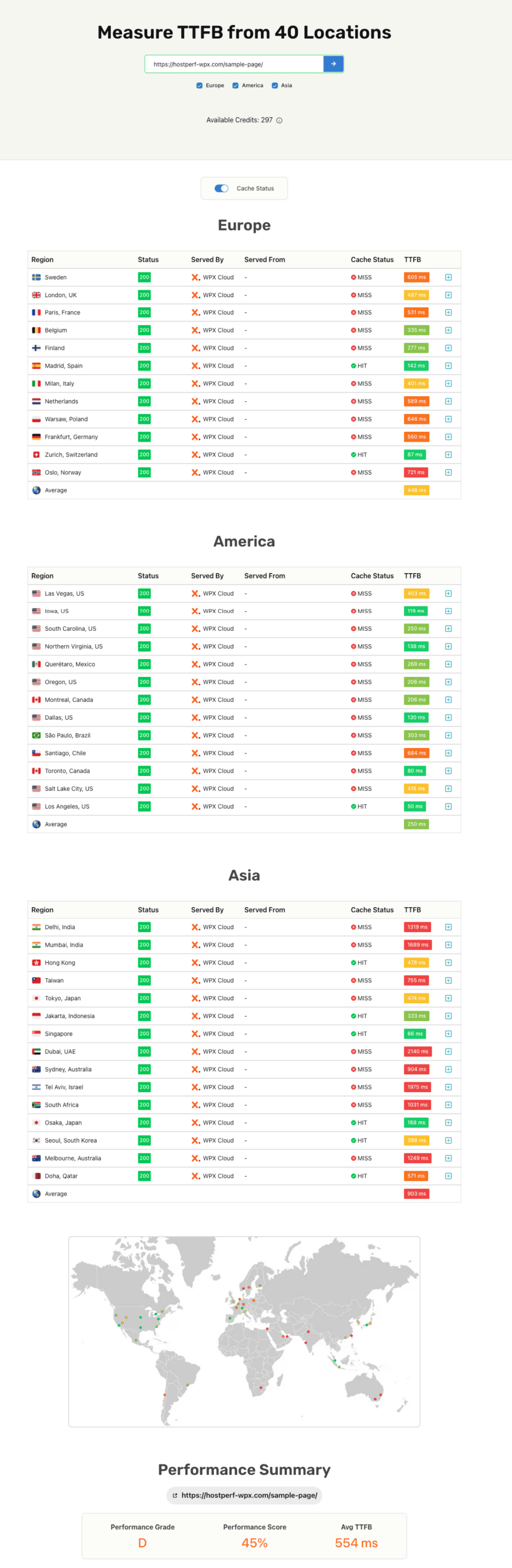Expand details for the Sweden row
512x1568 pixels.
(x=448, y=277)
